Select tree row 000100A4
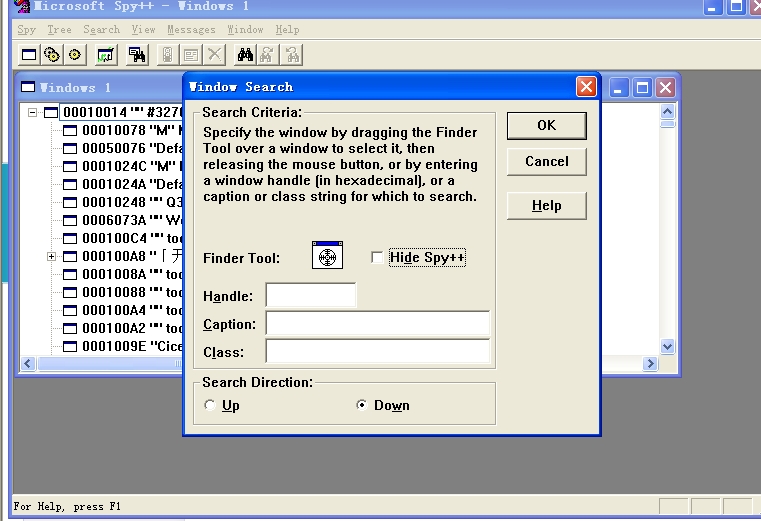Screen dimensions: 761x521 pos(132,310)
